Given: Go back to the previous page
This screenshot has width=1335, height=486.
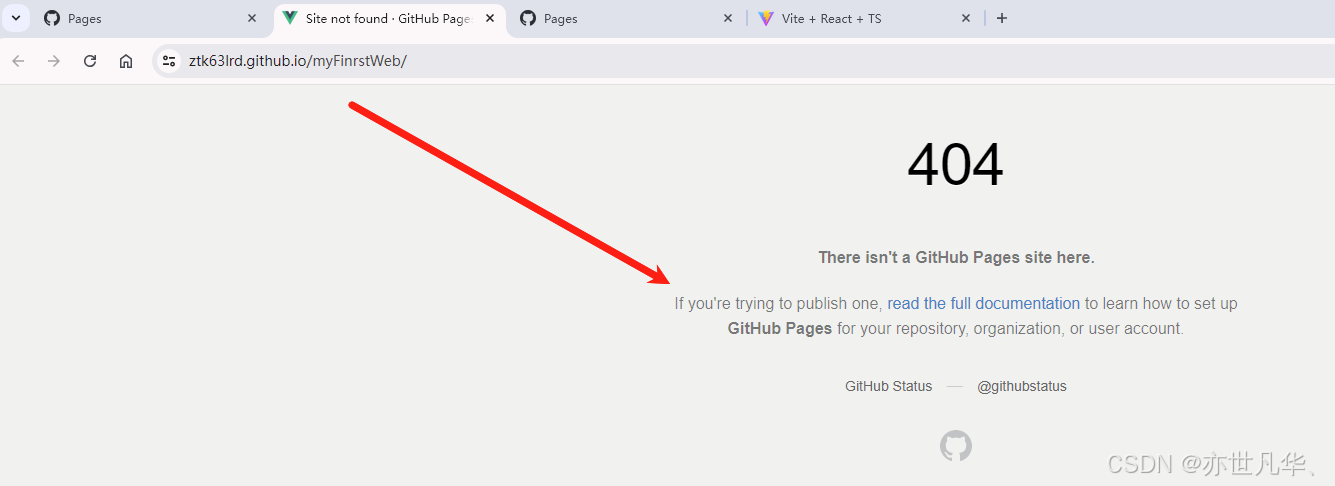Looking at the screenshot, I should coord(18,61).
